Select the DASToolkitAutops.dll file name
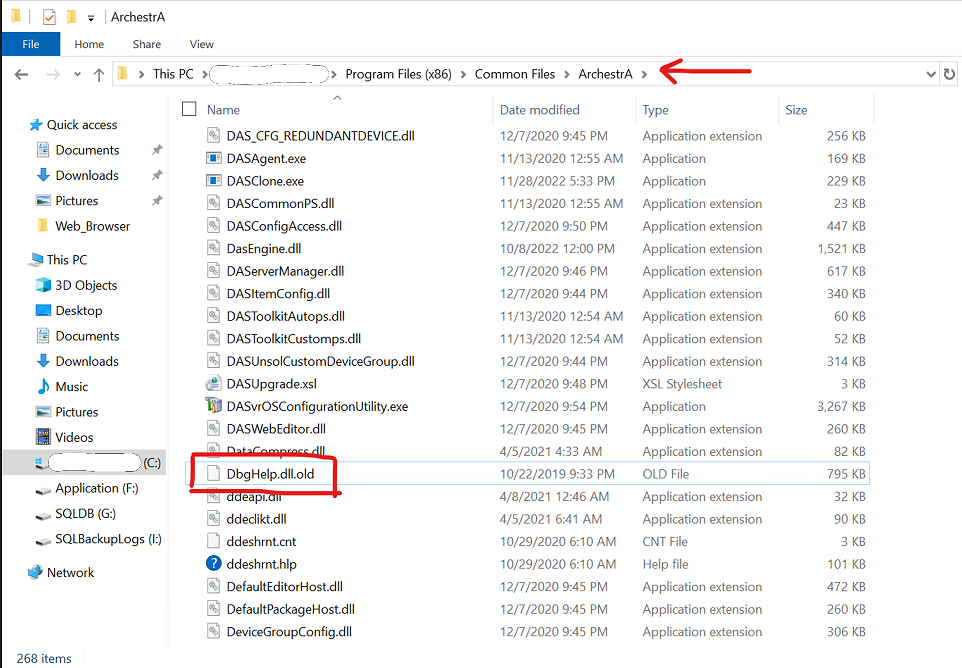 point(285,317)
